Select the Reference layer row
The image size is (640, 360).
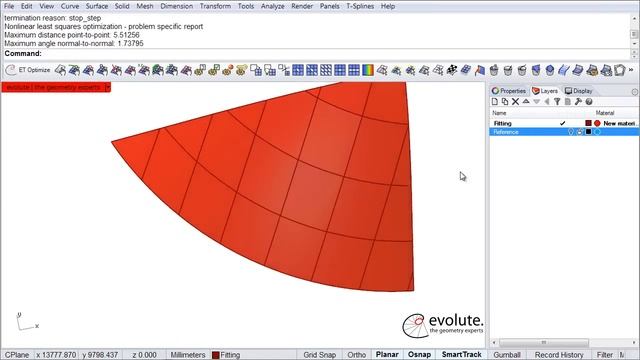[x=564, y=132]
